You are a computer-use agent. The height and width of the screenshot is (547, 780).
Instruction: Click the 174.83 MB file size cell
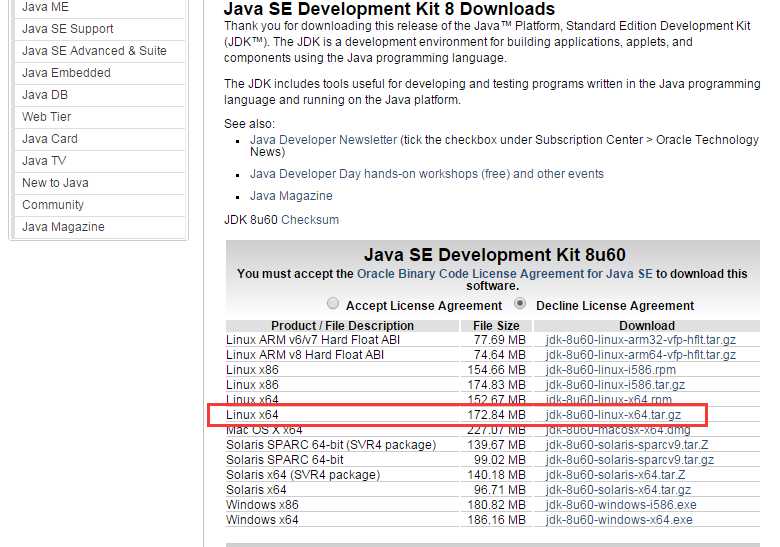[496, 384]
